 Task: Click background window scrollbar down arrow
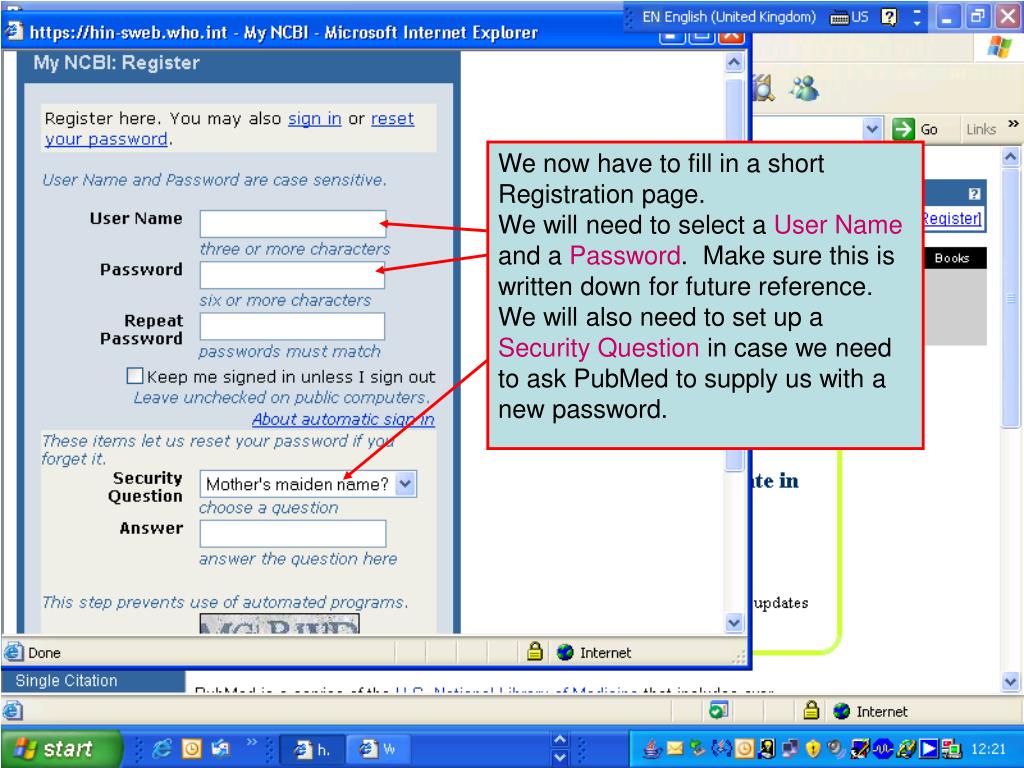pyautogui.click(x=1010, y=682)
